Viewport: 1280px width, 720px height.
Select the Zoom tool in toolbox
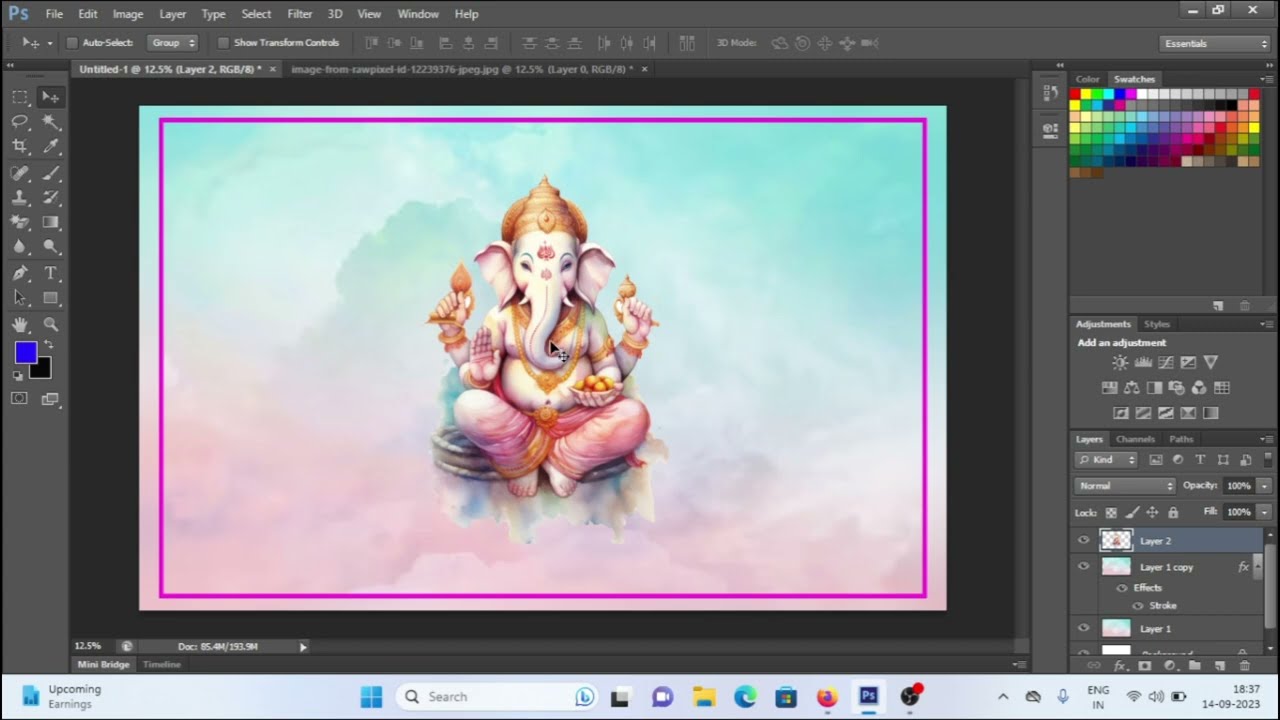(50, 324)
